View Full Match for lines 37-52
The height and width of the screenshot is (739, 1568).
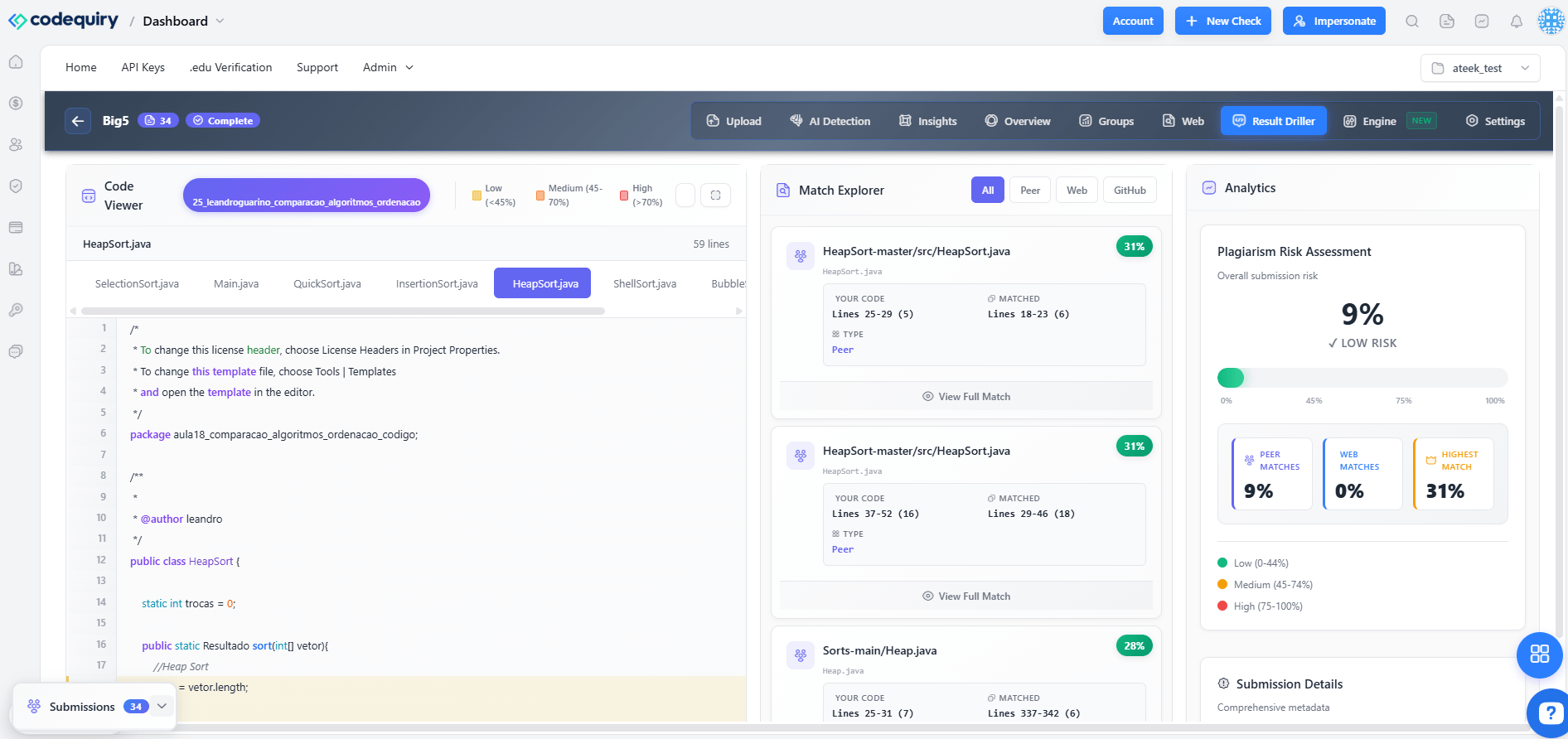click(966, 596)
